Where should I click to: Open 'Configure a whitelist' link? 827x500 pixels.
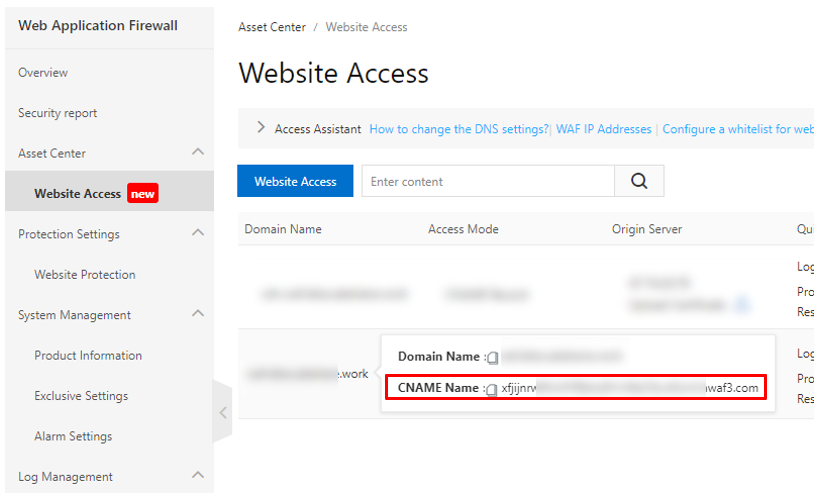point(738,129)
